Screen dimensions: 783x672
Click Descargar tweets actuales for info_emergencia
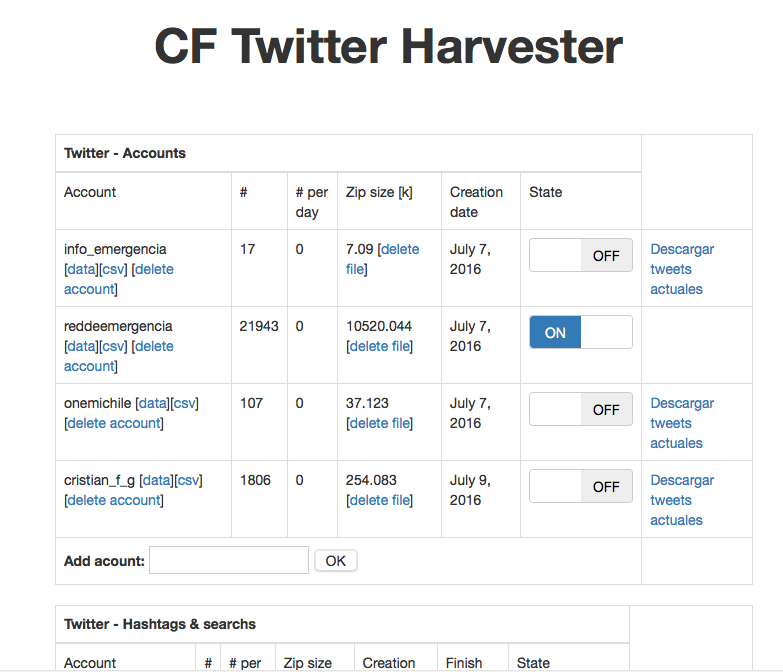click(682, 269)
